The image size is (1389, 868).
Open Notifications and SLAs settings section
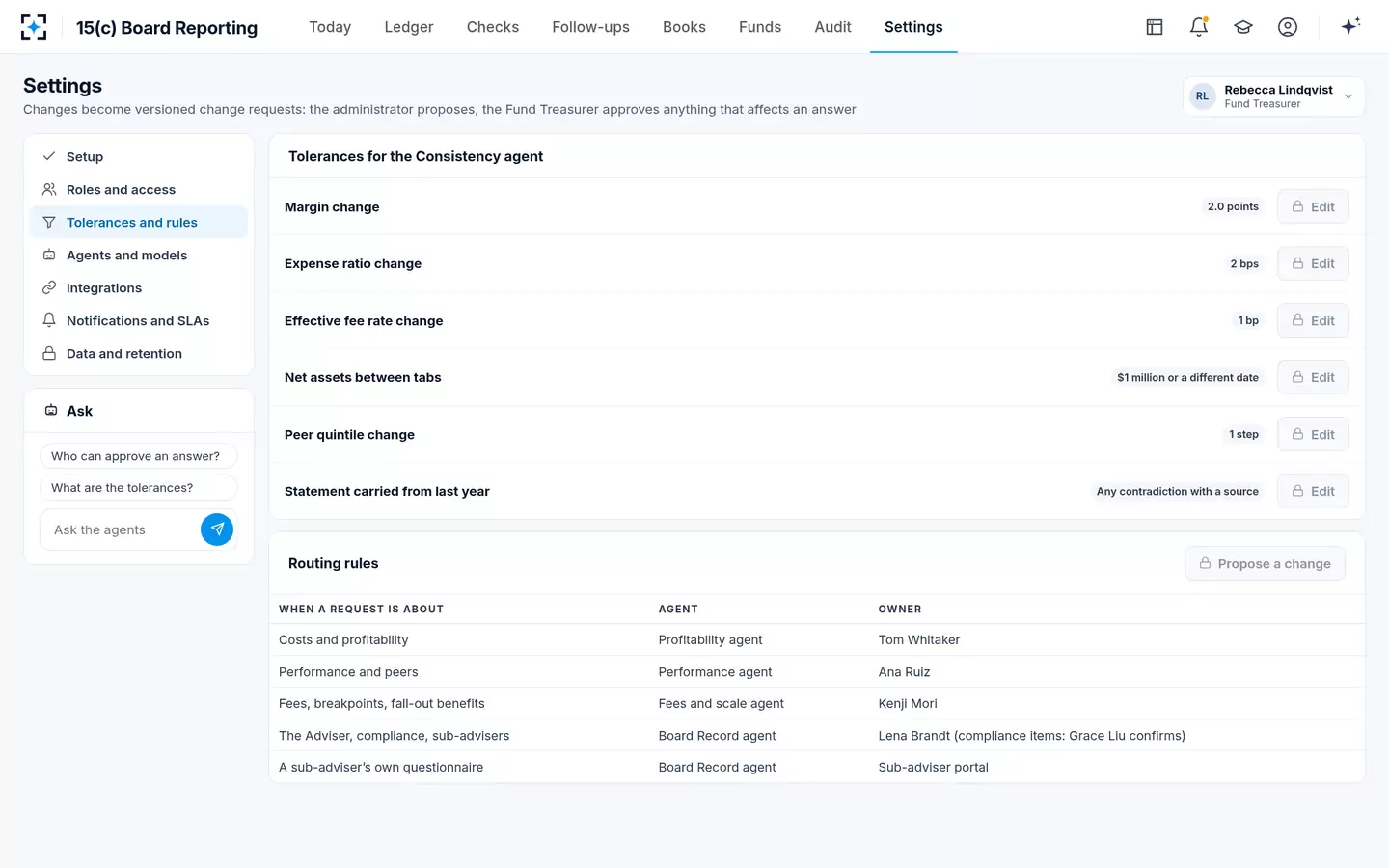coord(139,321)
